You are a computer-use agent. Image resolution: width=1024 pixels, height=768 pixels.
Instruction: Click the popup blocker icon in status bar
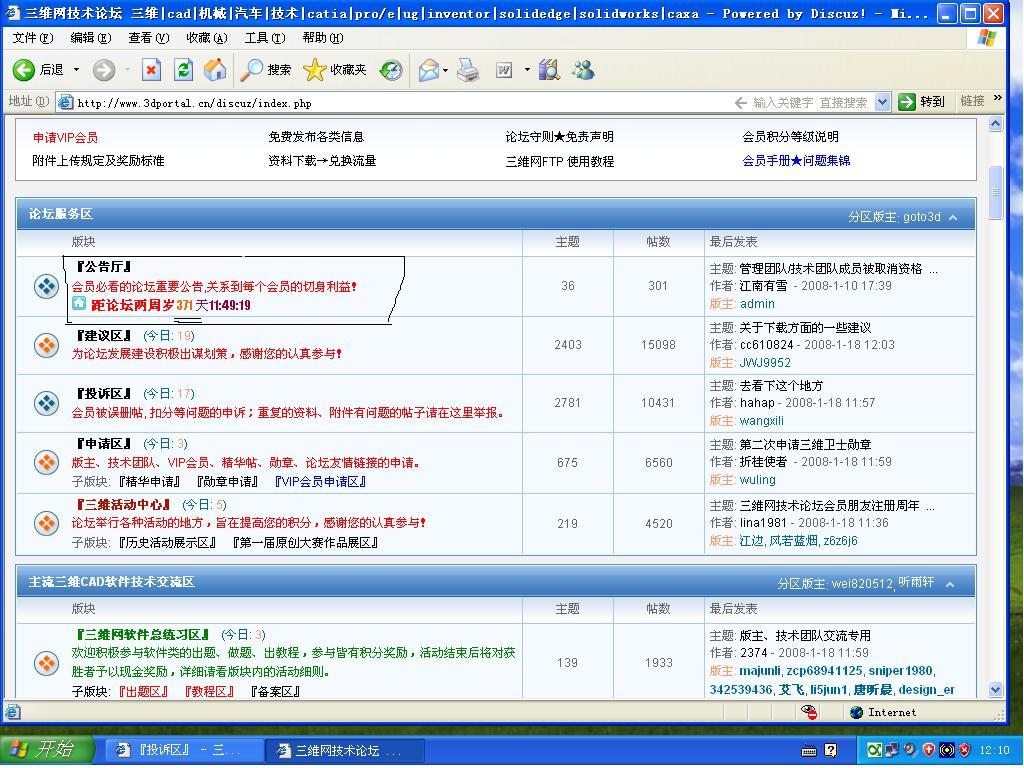point(809,712)
